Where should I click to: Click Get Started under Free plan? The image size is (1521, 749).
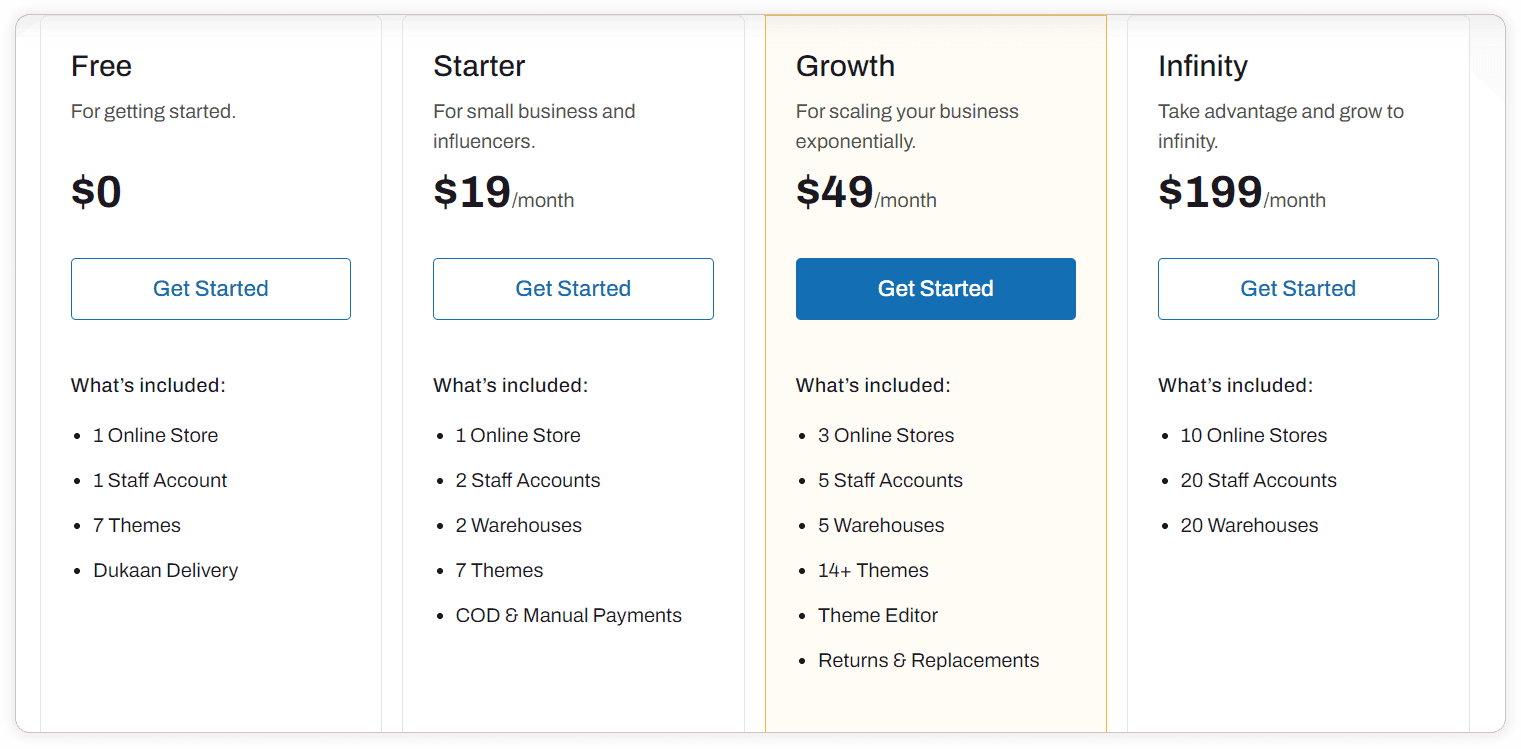(x=210, y=289)
